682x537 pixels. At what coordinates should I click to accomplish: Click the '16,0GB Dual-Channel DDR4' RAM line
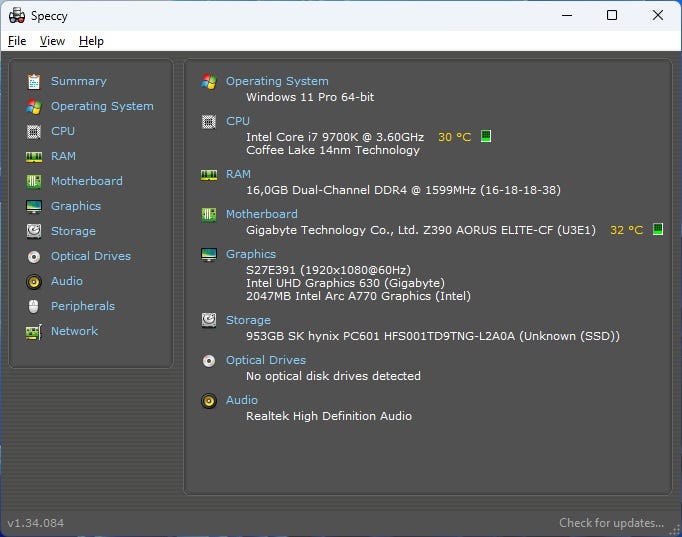(403, 190)
